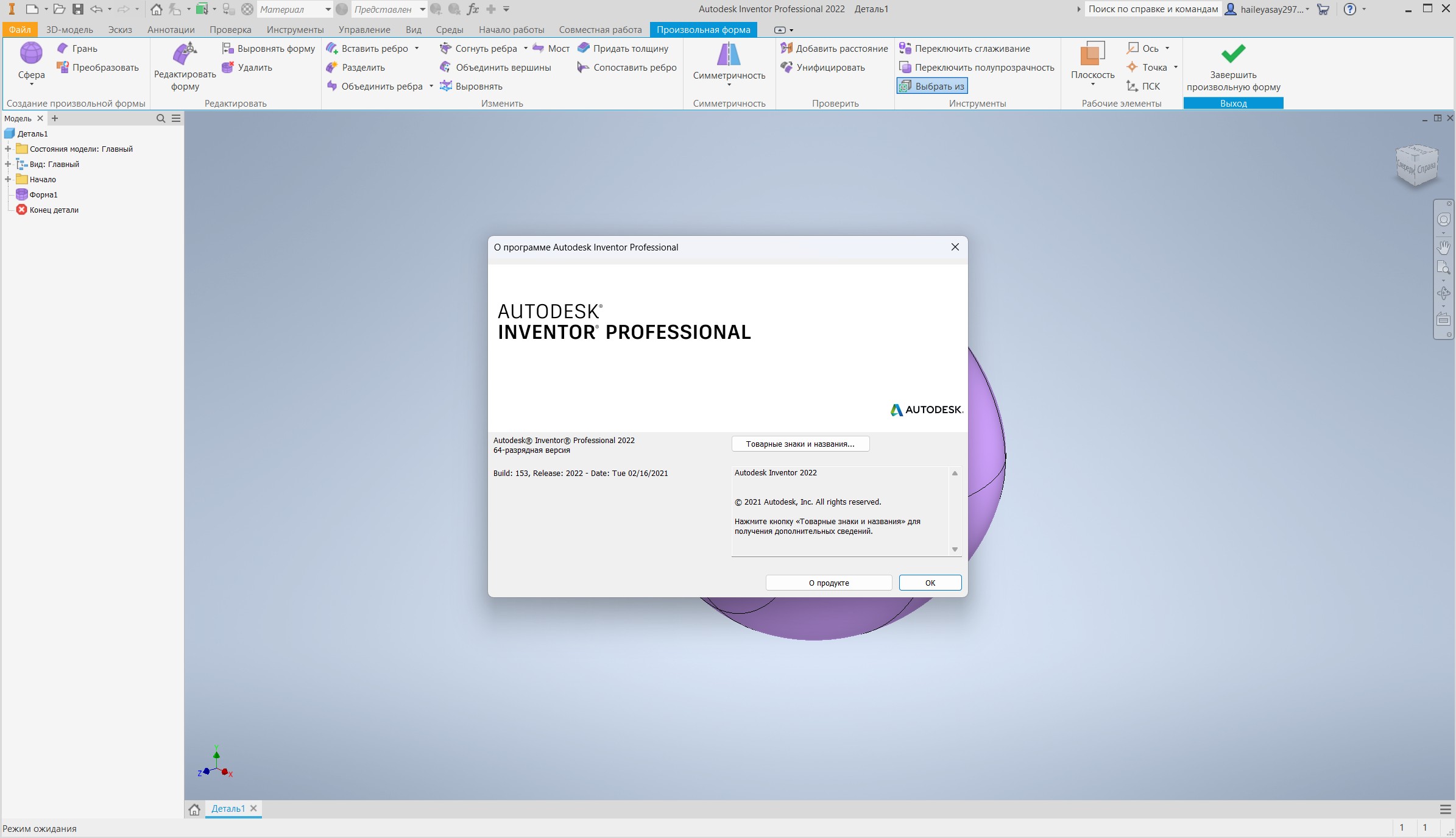The width and height of the screenshot is (1456, 838).
Task: Click Добавить расстояние
Action: [835, 48]
